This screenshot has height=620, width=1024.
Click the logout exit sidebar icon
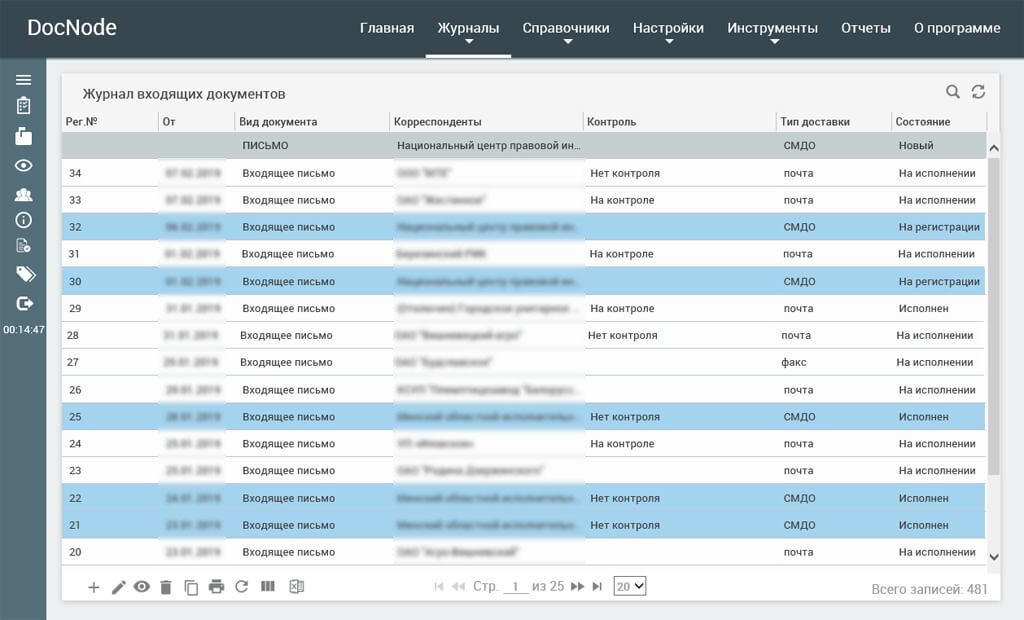click(24, 303)
